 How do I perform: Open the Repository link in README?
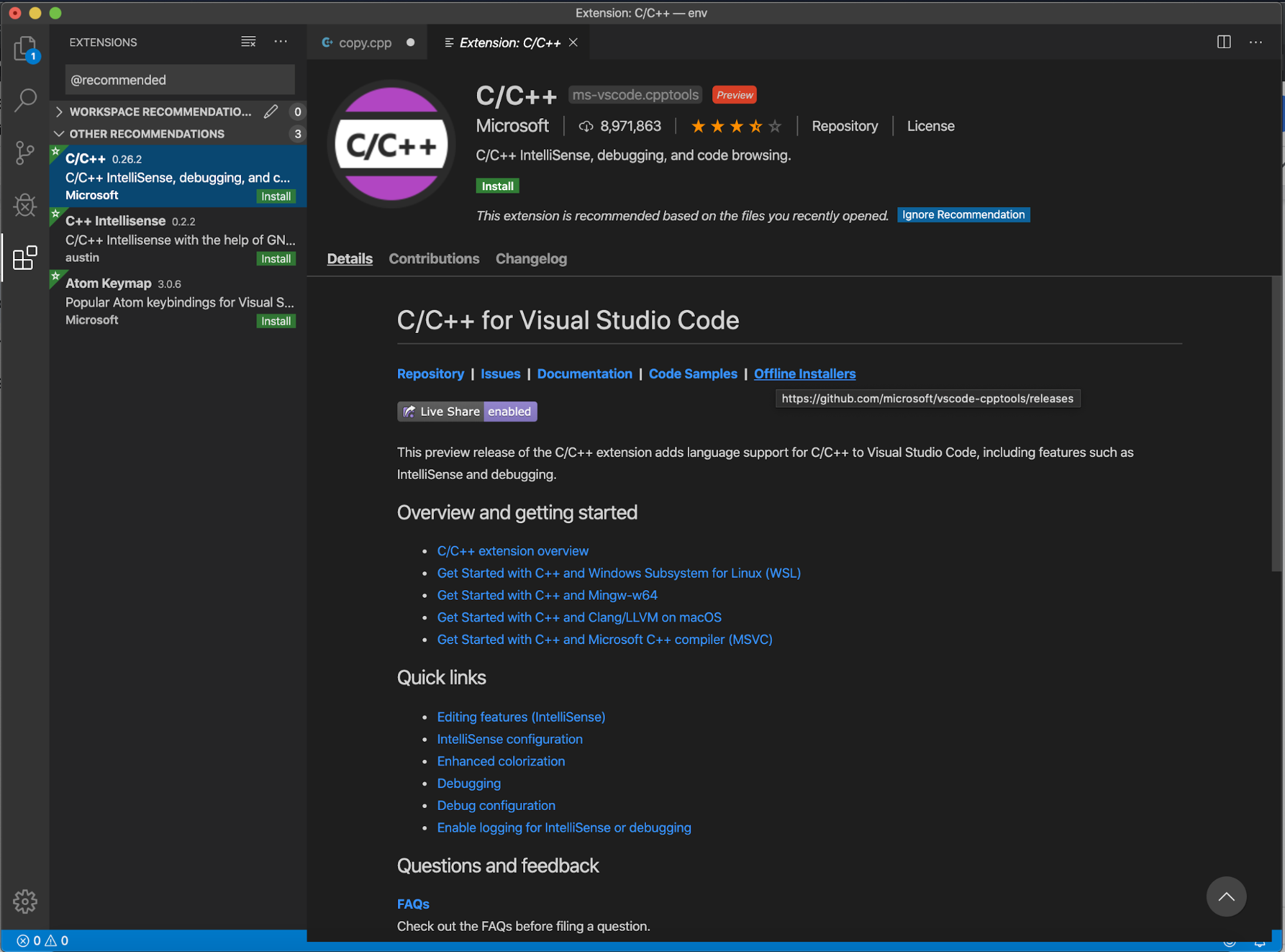pos(431,373)
